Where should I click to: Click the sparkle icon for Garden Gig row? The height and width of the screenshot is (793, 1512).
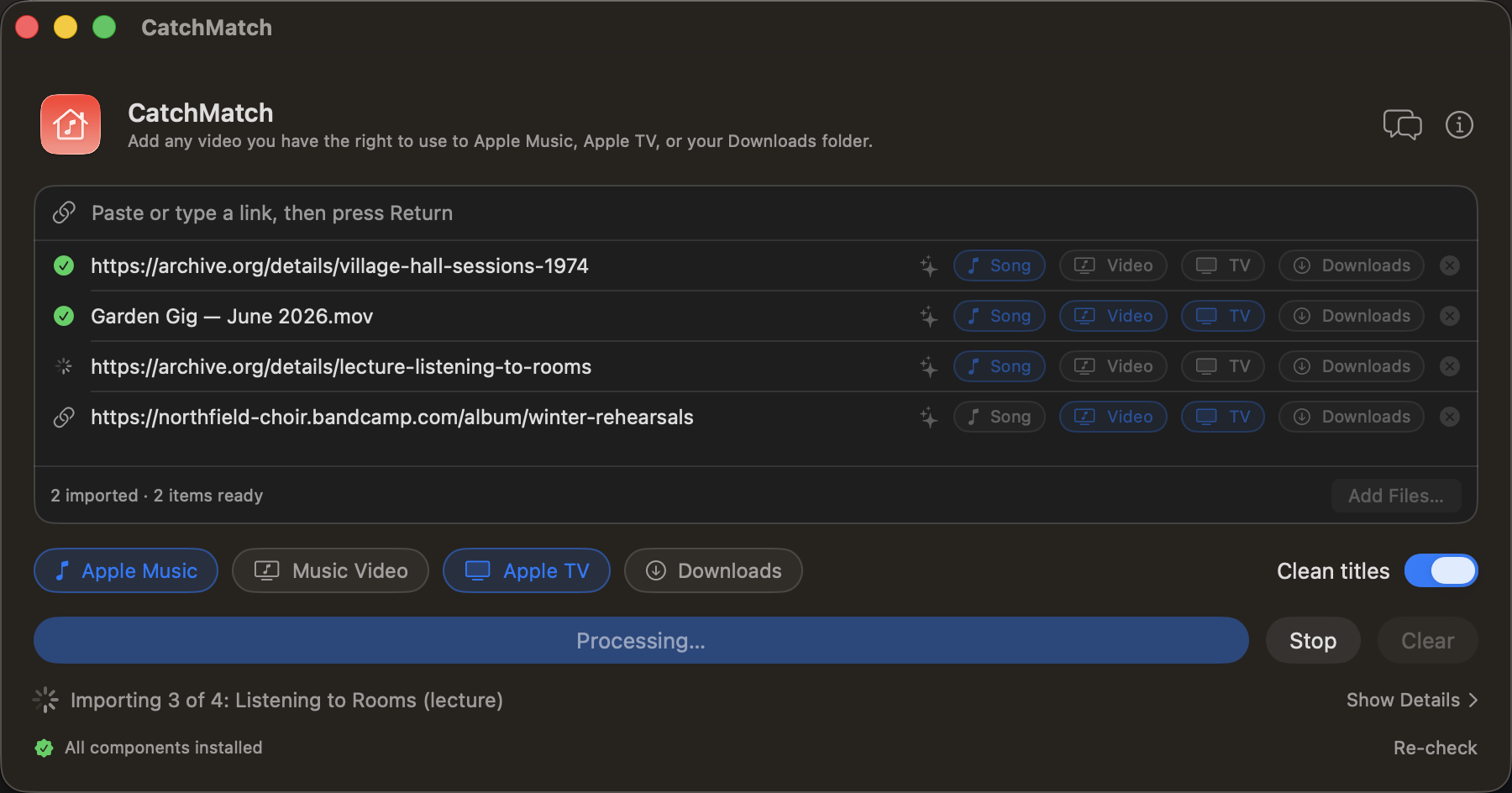pyautogui.click(x=928, y=316)
